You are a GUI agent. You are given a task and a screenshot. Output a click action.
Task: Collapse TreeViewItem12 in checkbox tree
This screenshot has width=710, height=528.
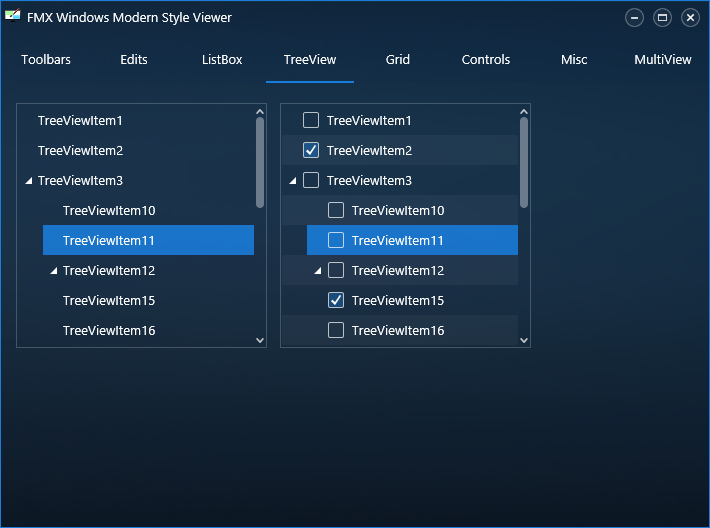(317, 271)
